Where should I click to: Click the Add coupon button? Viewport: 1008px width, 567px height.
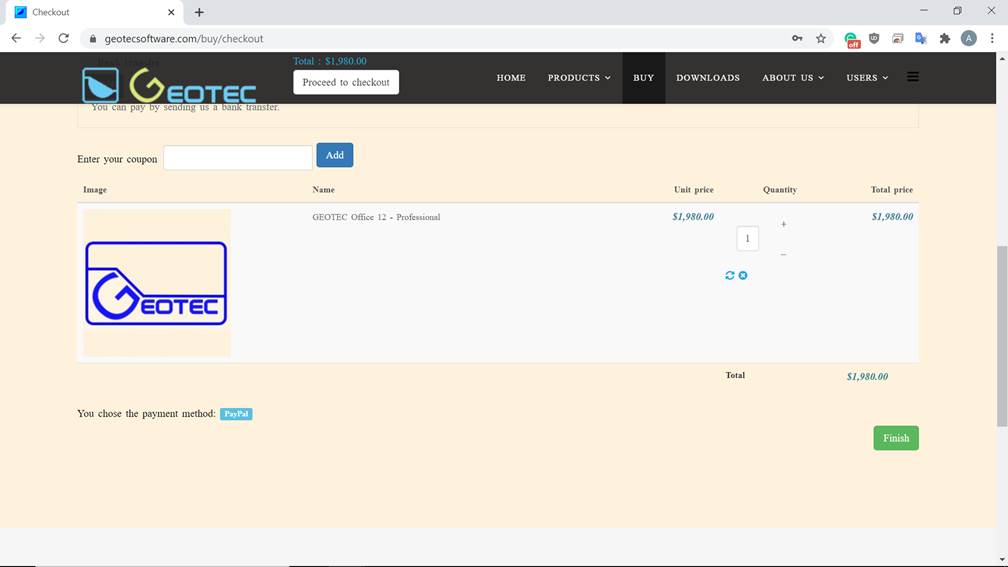[x=334, y=155]
